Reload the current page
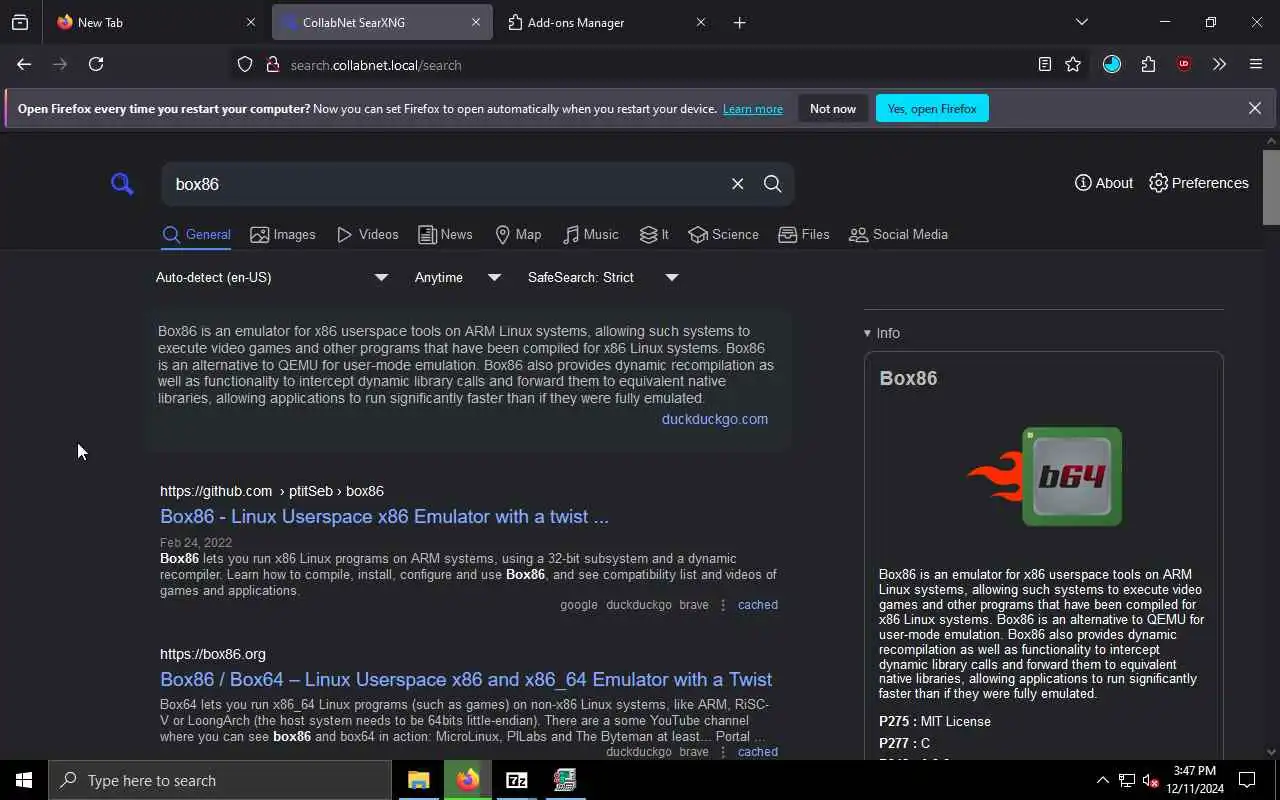Image resolution: width=1280 pixels, height=800 pixels. (96, 64)
